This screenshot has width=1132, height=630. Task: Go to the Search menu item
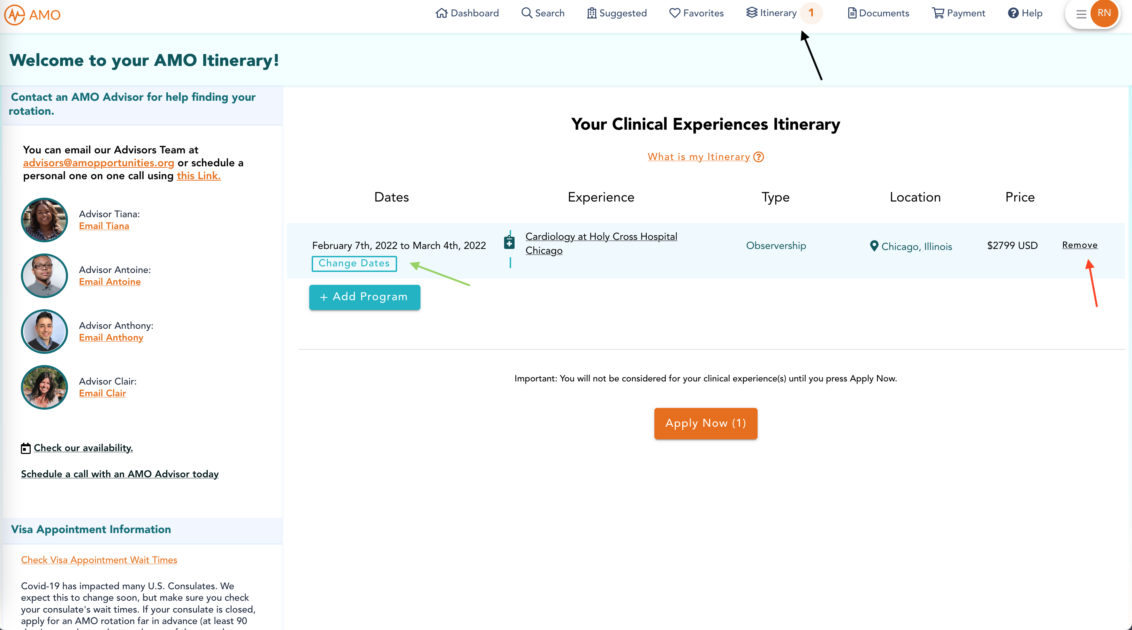[543, 13]
